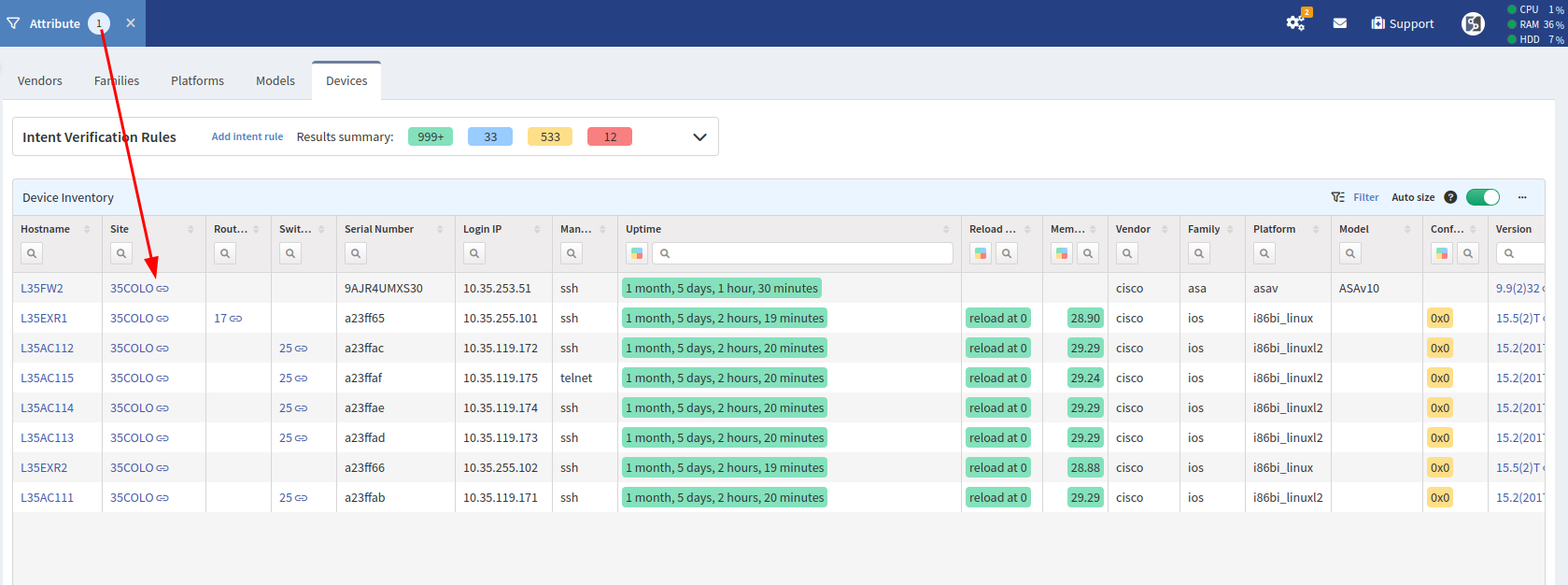The height and width of the screenshot is (585, 1568).
Task: Open version 9.9(2)32 link for L35FW2
Action: (1519, 289)
